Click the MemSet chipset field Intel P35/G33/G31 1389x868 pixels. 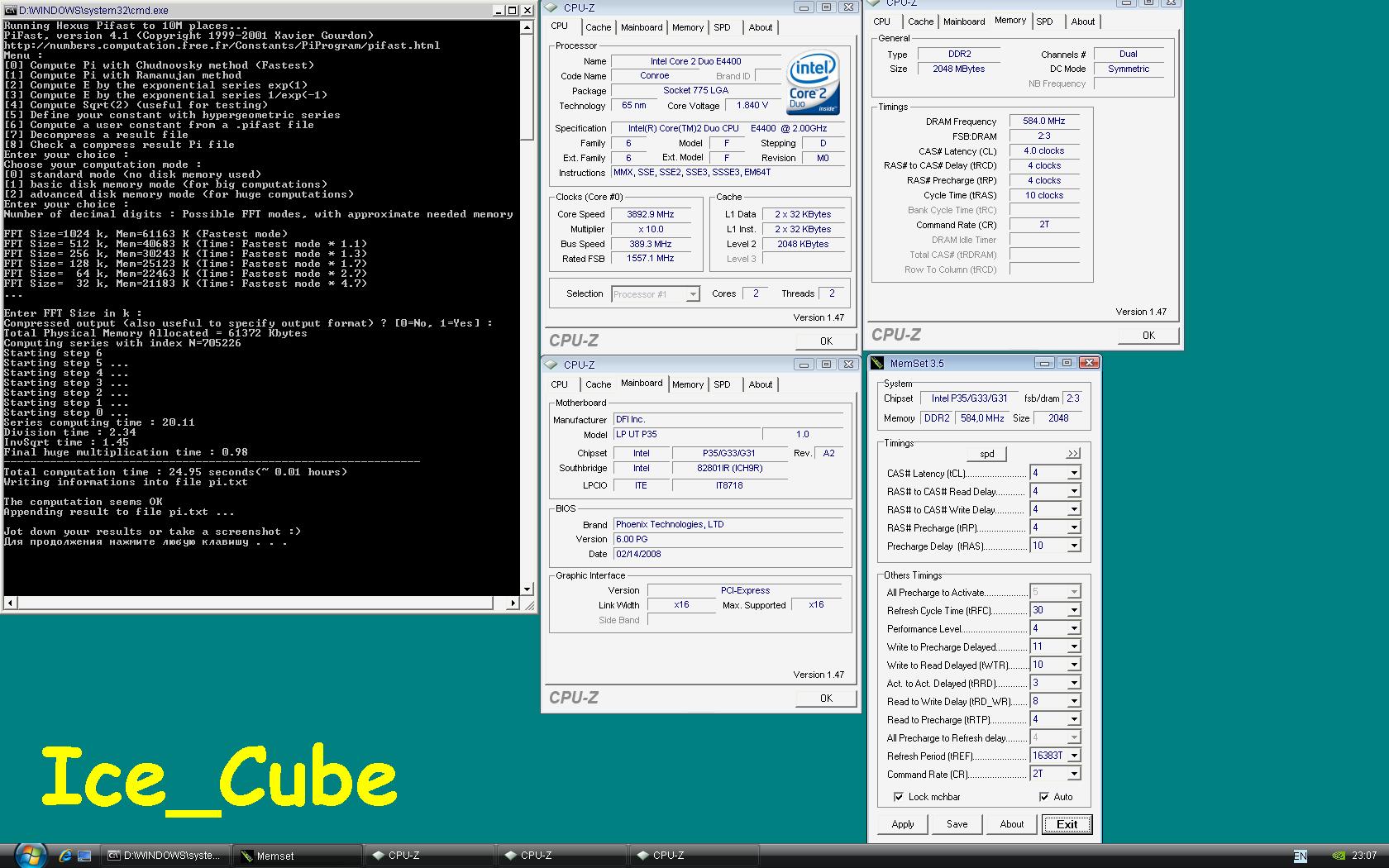tap(969, 398)
